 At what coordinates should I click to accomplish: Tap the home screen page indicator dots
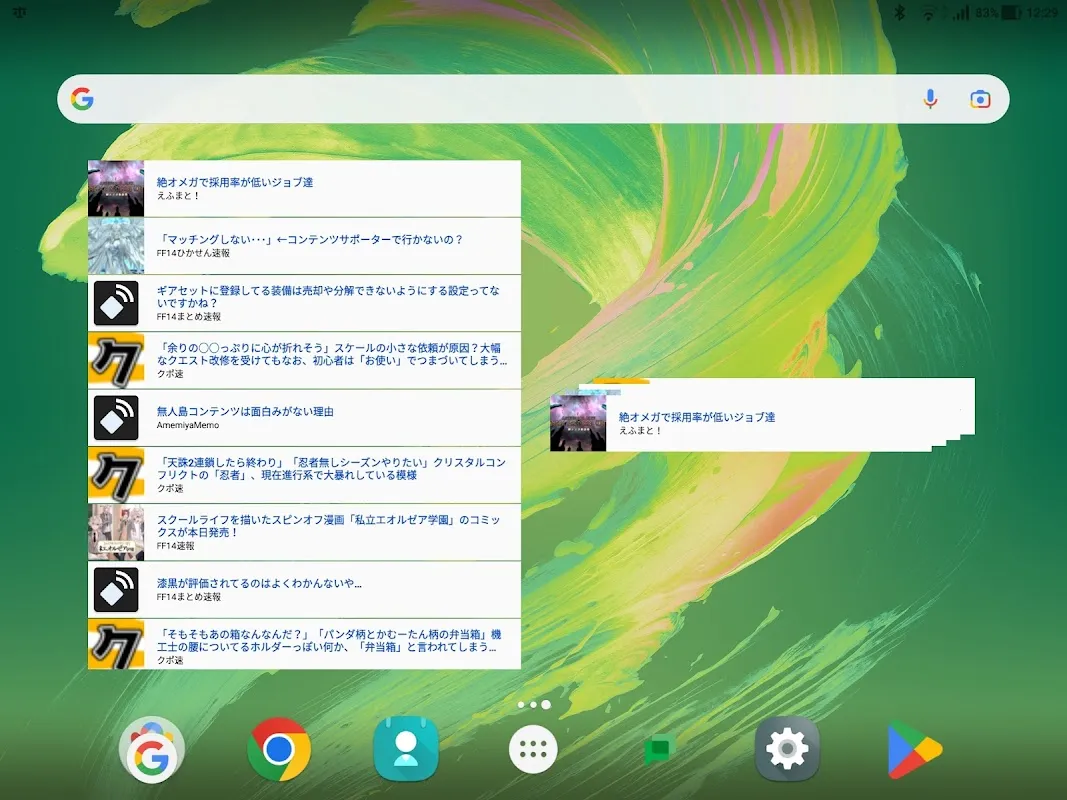coord(533,703)
